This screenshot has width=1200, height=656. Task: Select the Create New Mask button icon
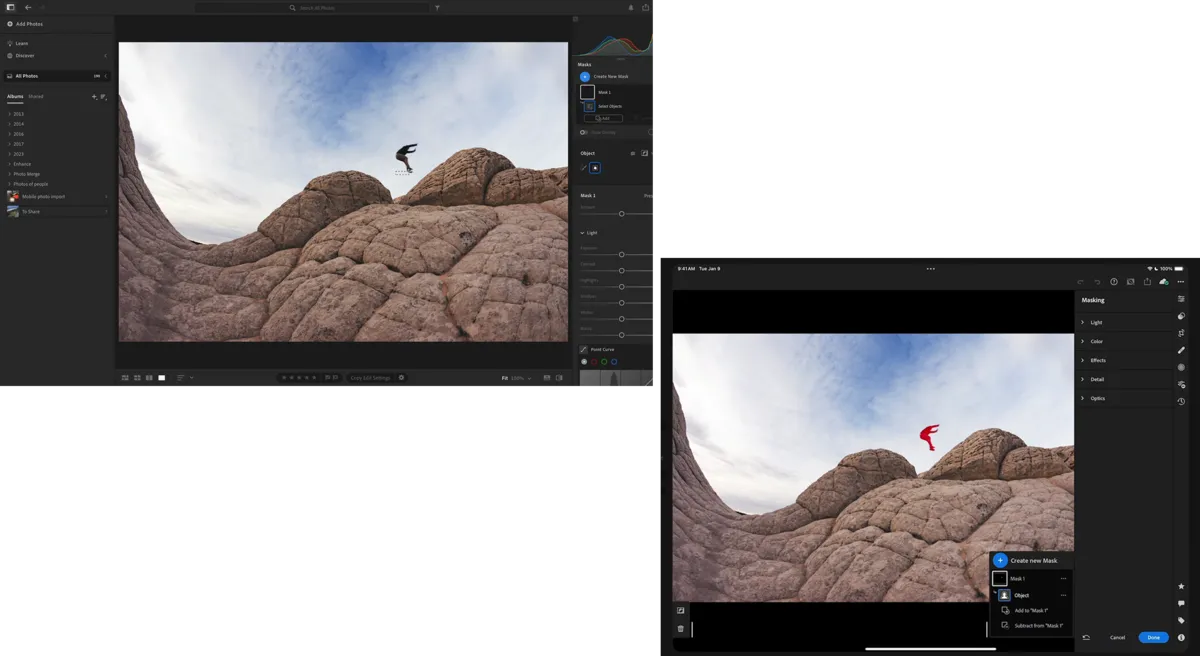coord(585,76)
